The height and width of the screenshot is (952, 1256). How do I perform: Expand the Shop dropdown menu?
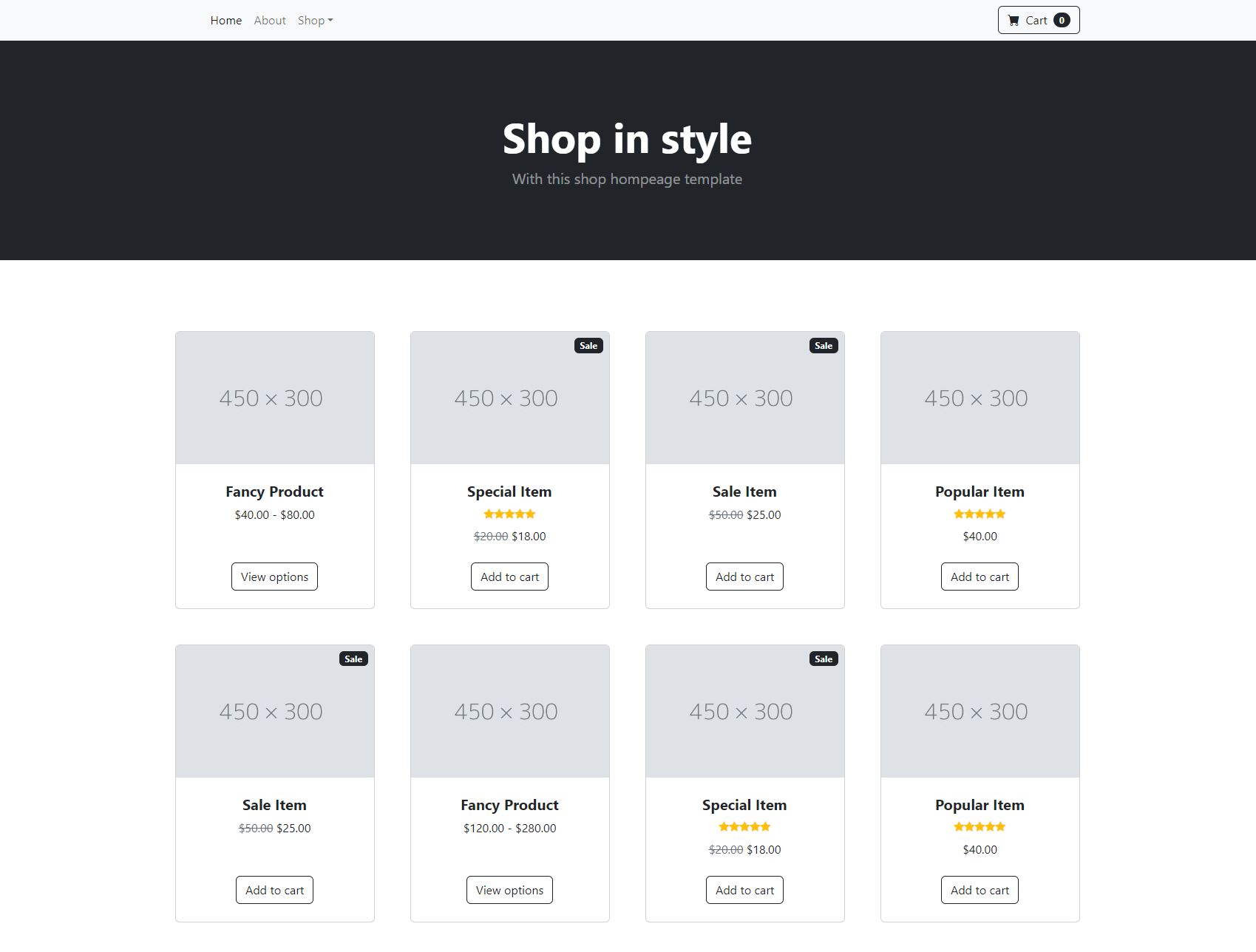click(315, 21)
